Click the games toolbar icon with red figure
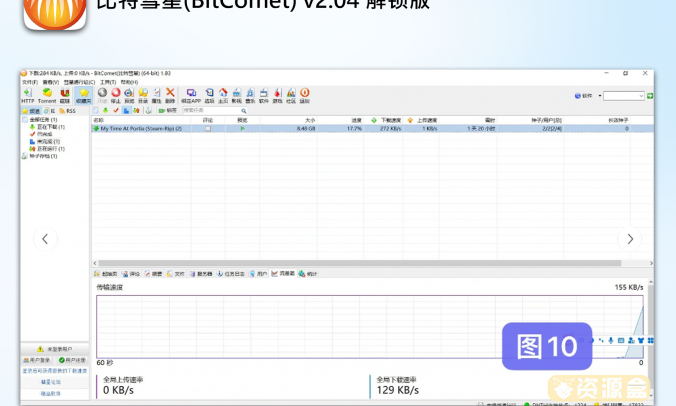The image size is (676, 406). 278,95
